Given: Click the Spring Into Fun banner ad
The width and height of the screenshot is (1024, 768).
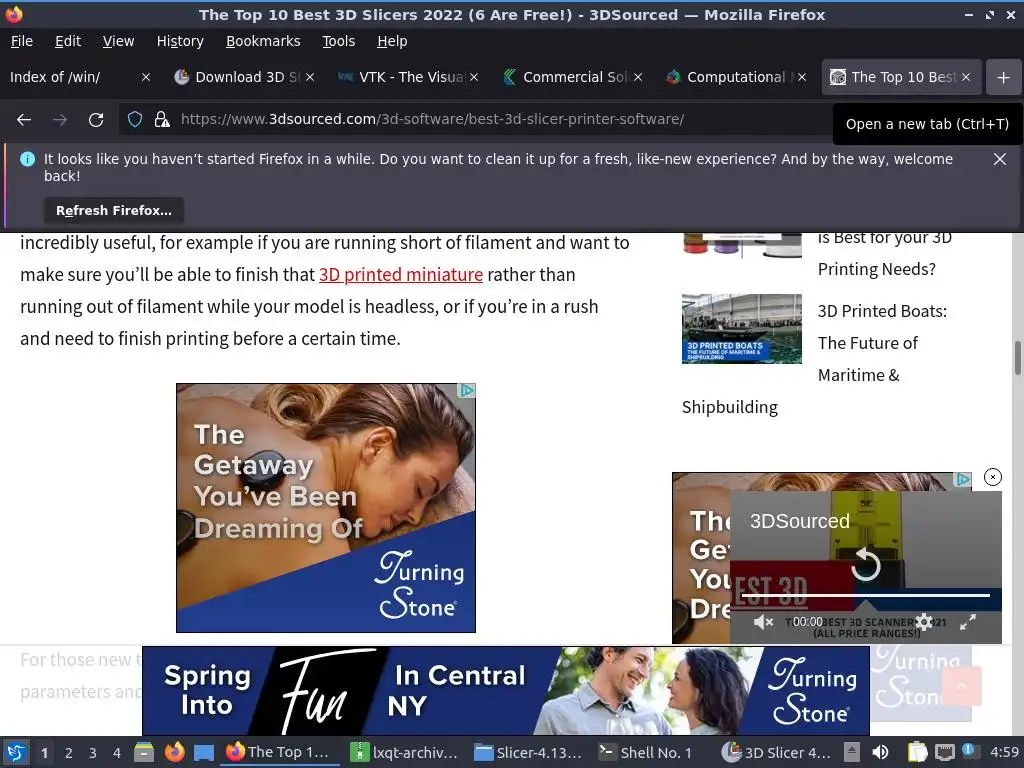Looking at the screenshot, I should pos(506,691).
